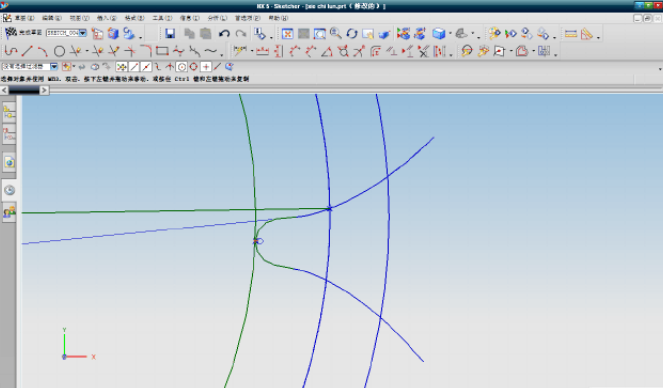Image resolution: width=663 pixels, height=388 pixels.
Task: Select the Rectangle sketch tool
Action: [x=162, y=52]
